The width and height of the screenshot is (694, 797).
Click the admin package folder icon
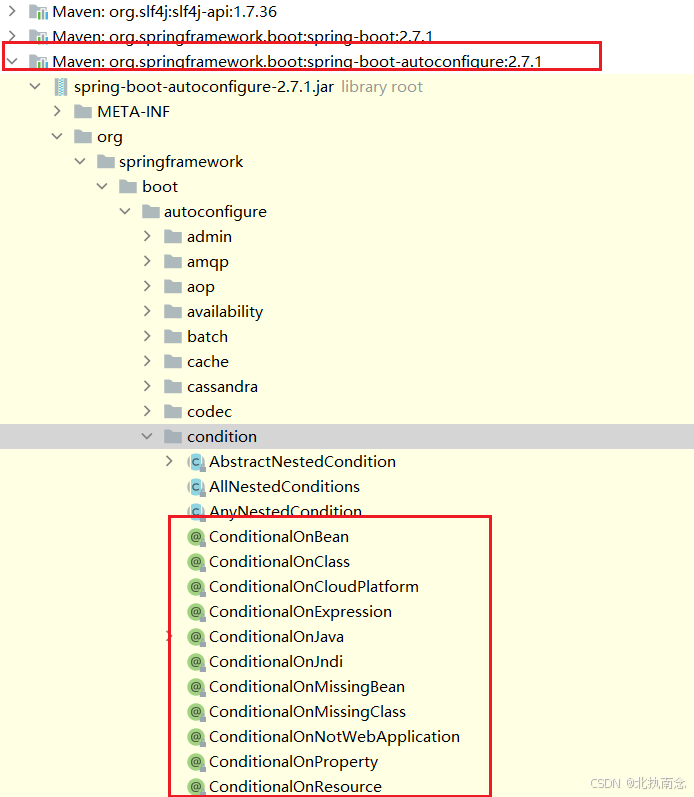[173, 237]
